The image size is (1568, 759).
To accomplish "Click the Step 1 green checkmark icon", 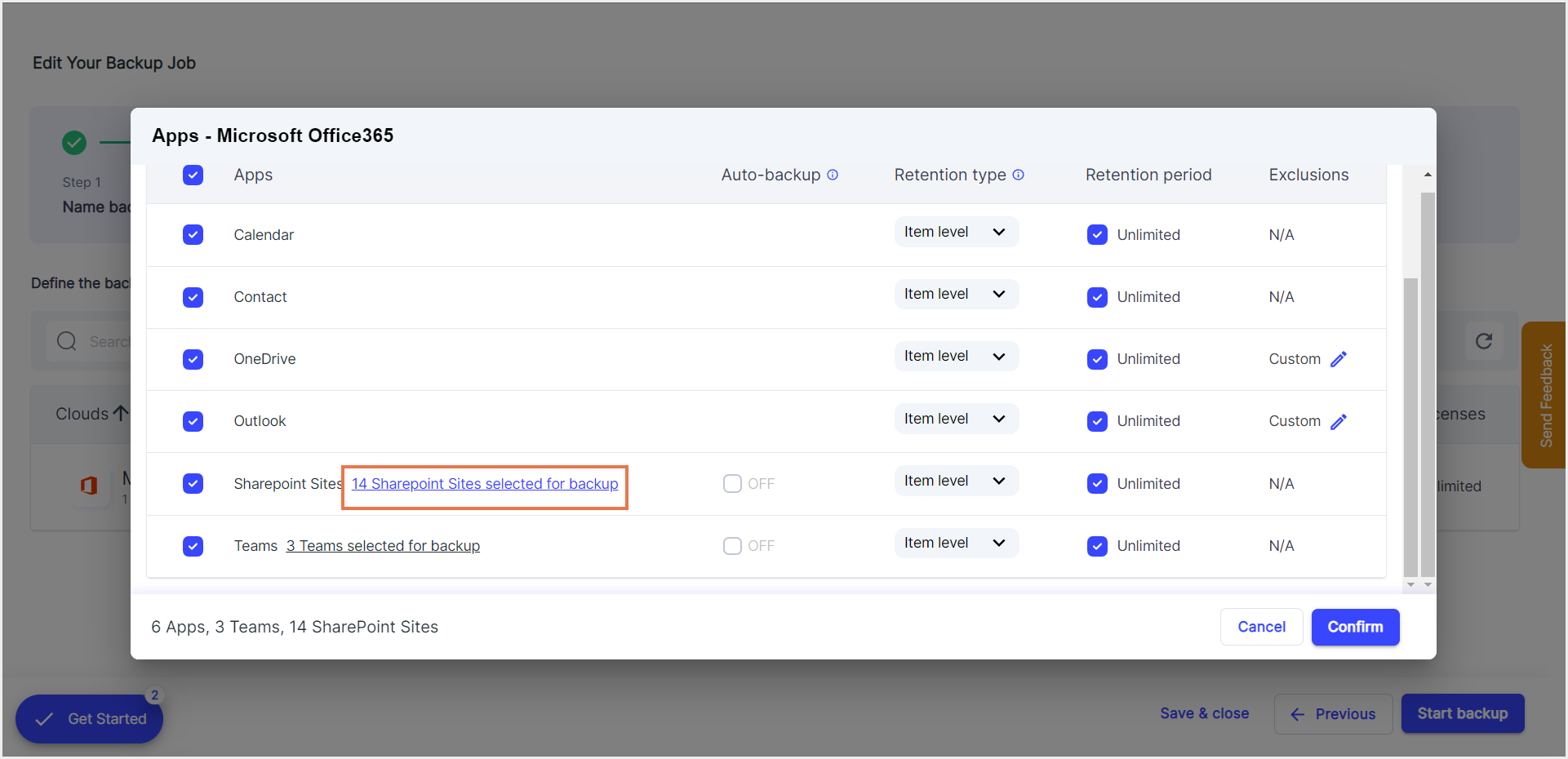I will coord(74,143).
